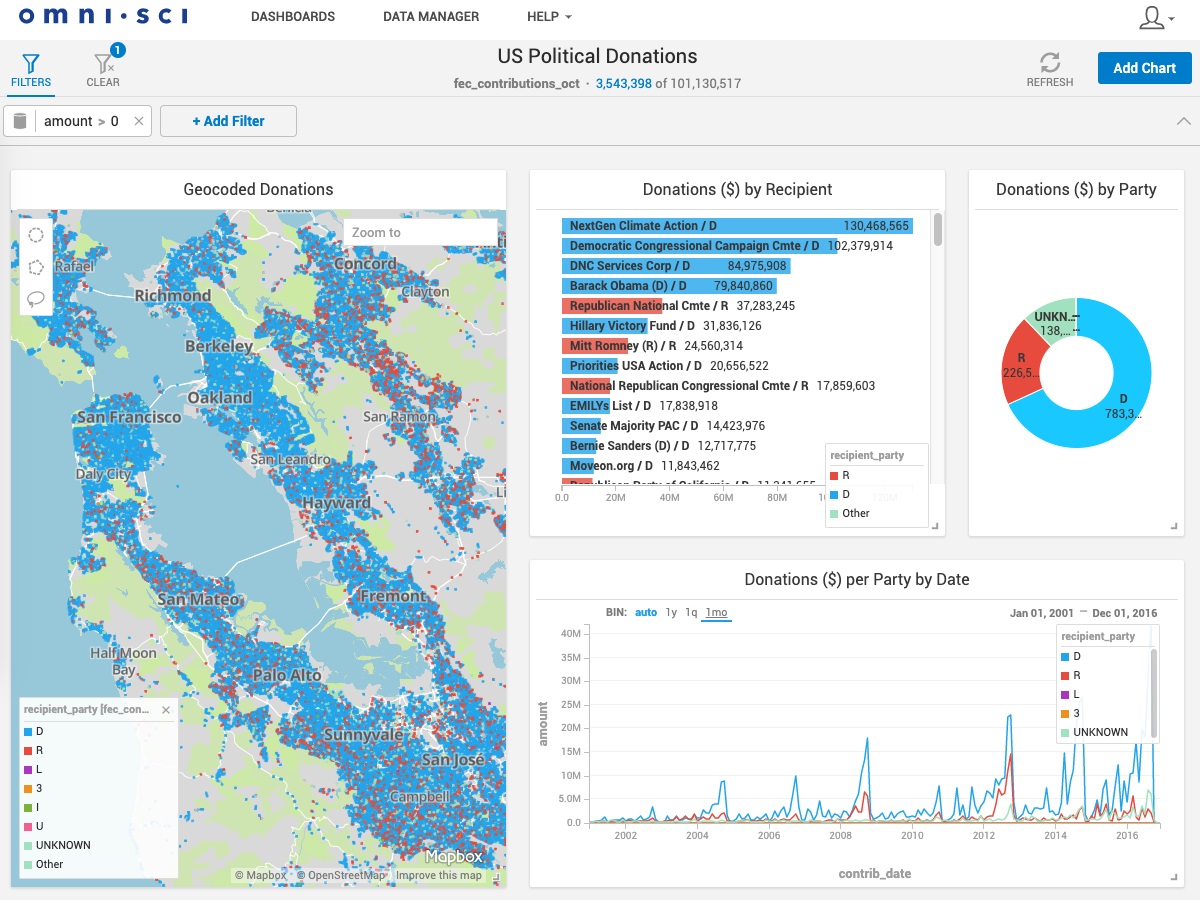Select the Bernie Sanders (D) bar
The width and height of the screenshot is (1200, 900).
(579, 446)
